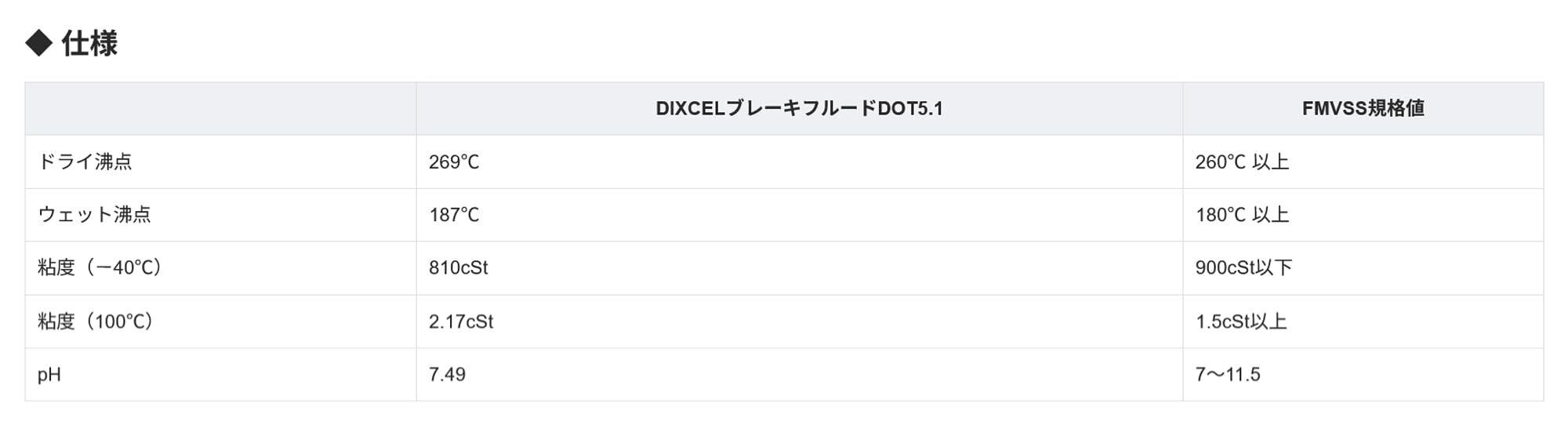Screen dimensions: 1568x429
Task: Click the DIXCELブレーキフルードDOT5.1 column header
Action: [799, 108]
